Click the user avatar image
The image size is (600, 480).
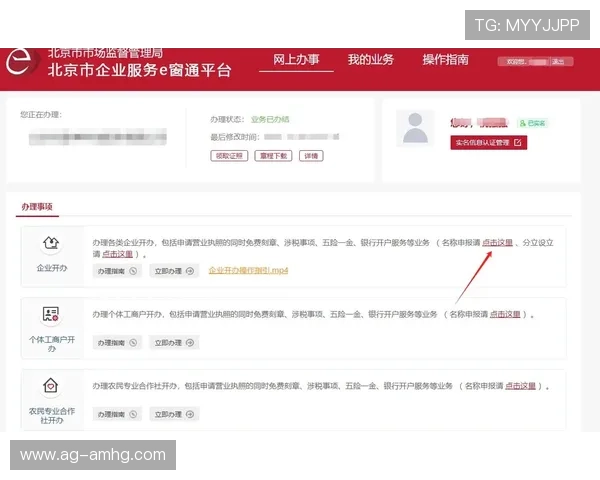click(x=415, y=128)
